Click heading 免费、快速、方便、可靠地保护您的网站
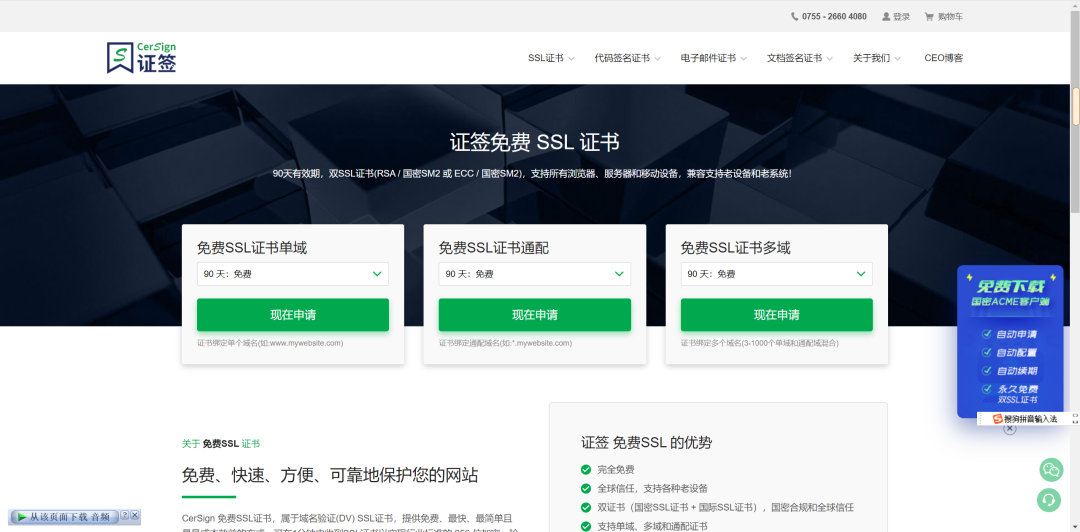This screenshot has width=1080, height=532. (x=330, y=475)
